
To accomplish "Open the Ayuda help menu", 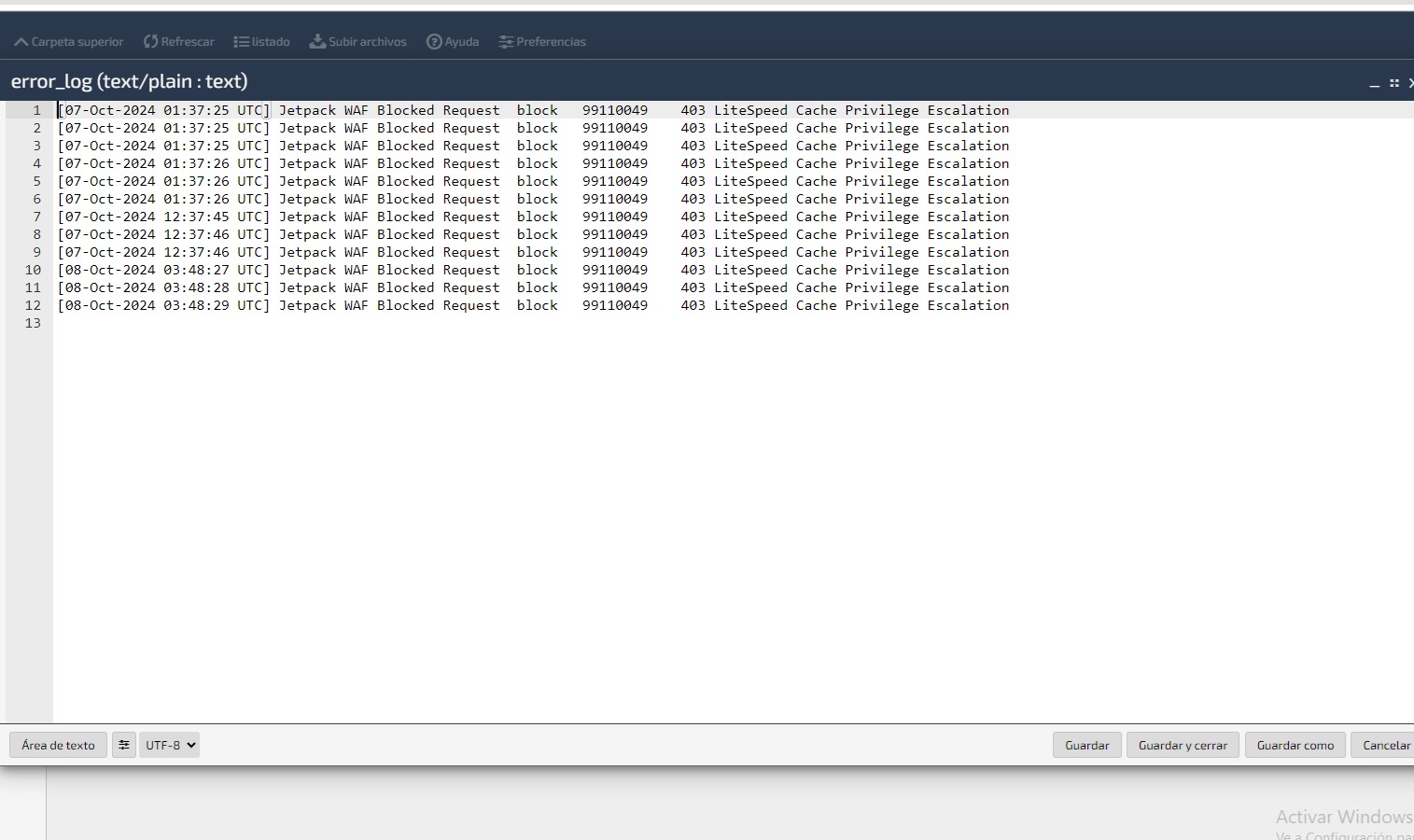I will click(x=453, y=42).
